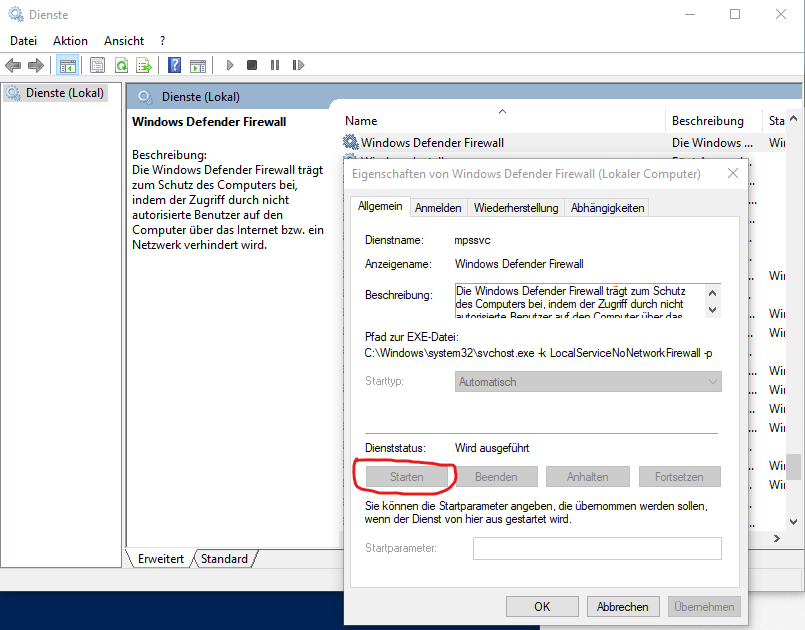Toggle the action pane toolbar icon
This screenshot has height=630, width=805.
(198, 65)
